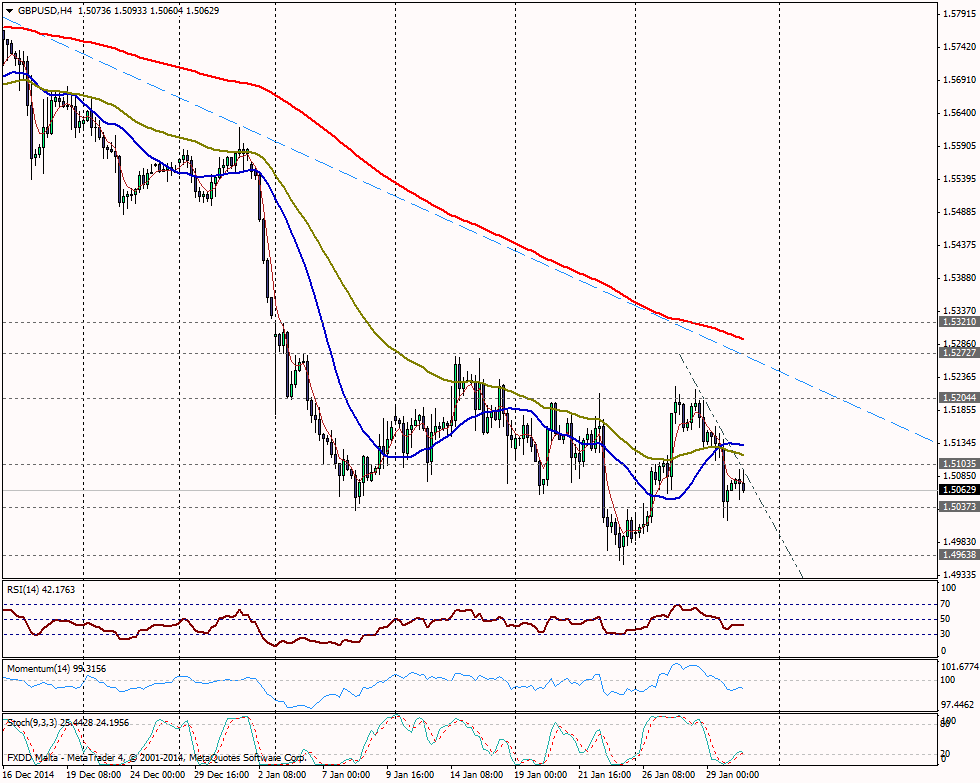Click the Stoch(9,3,3) indicator label

(32, 722)
